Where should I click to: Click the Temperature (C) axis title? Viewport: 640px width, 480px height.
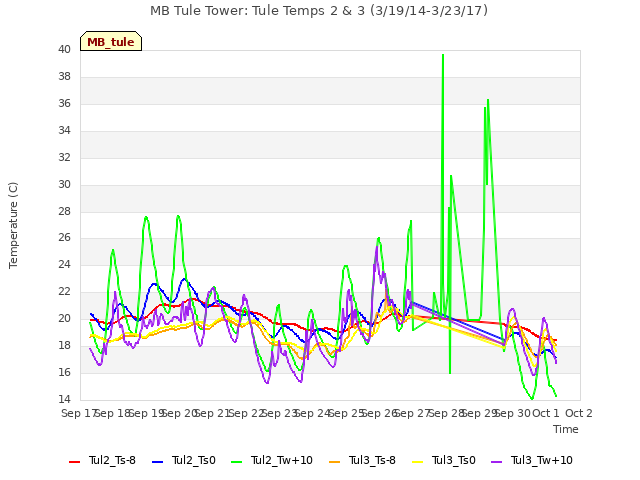(13, 225)
